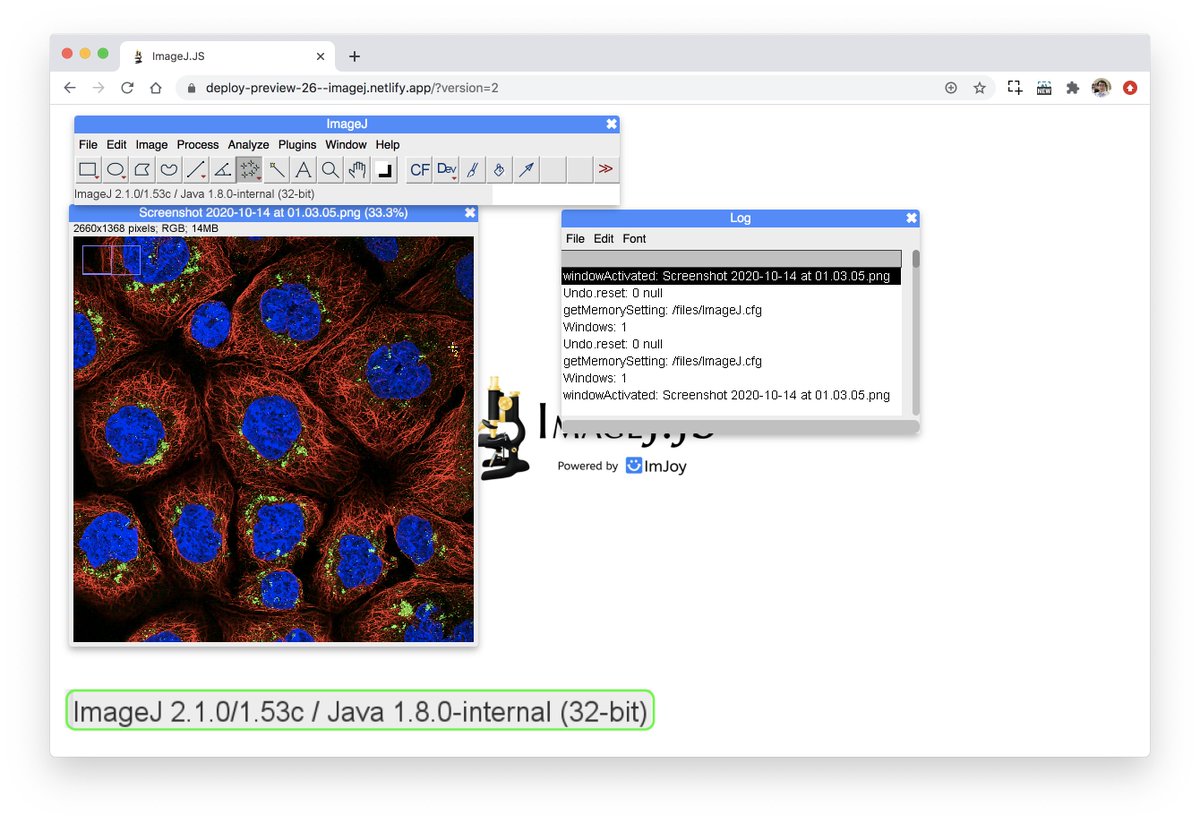Select the Angle tool

click(223, 170)
